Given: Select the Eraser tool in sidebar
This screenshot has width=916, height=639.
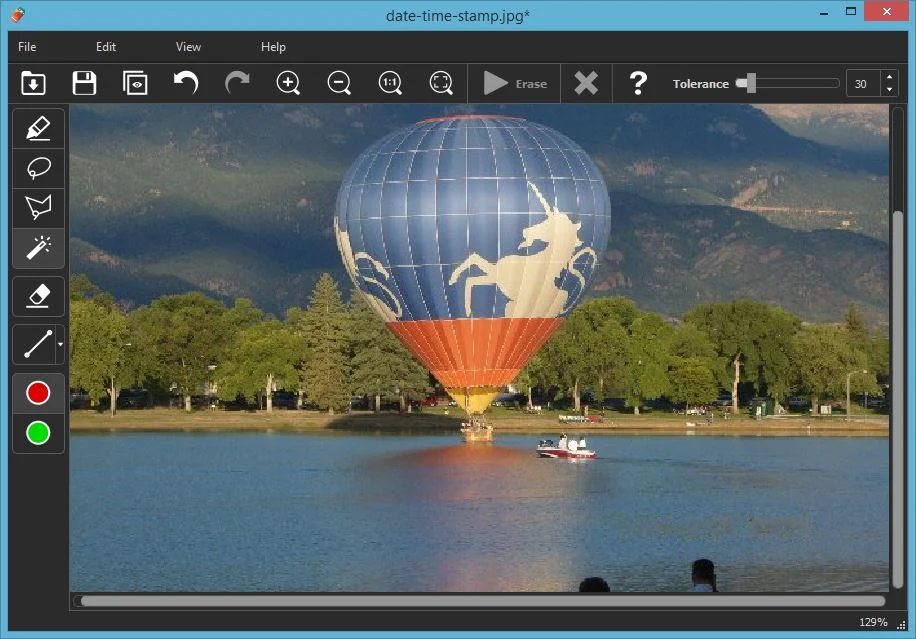Looking at the screenshot, I should [x=38, y=296].
